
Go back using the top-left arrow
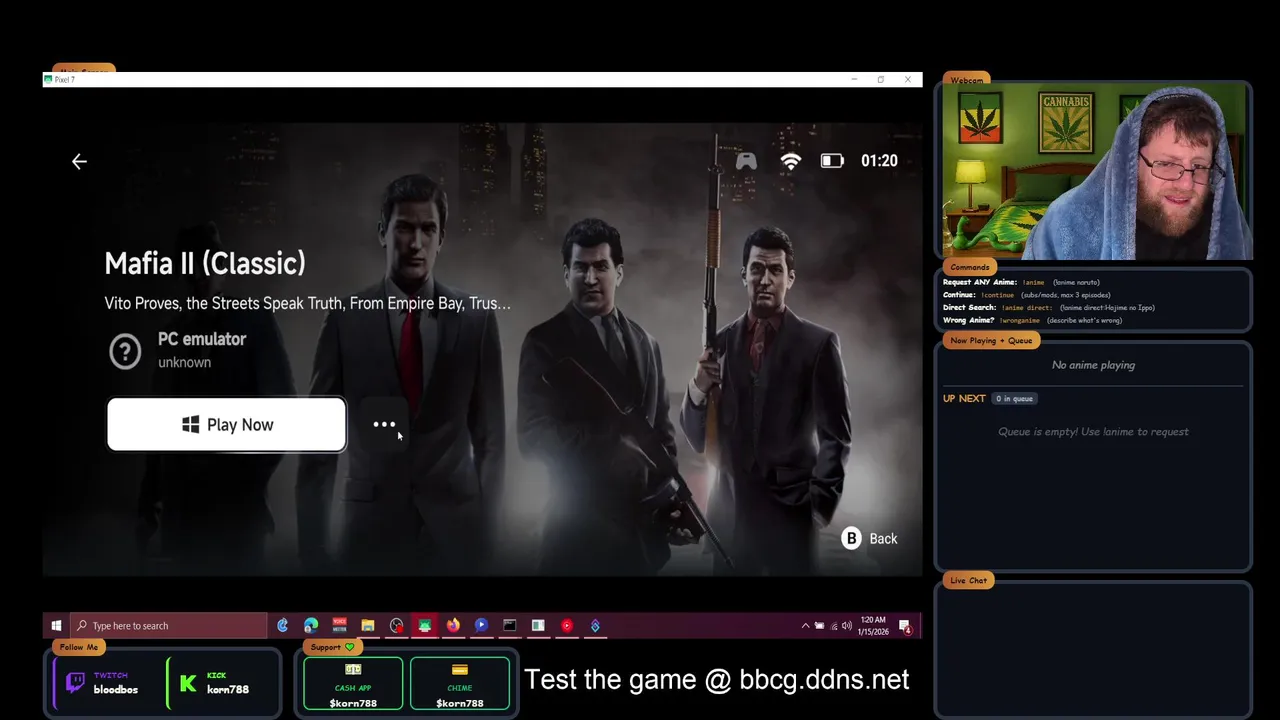(x=79, y=161)
